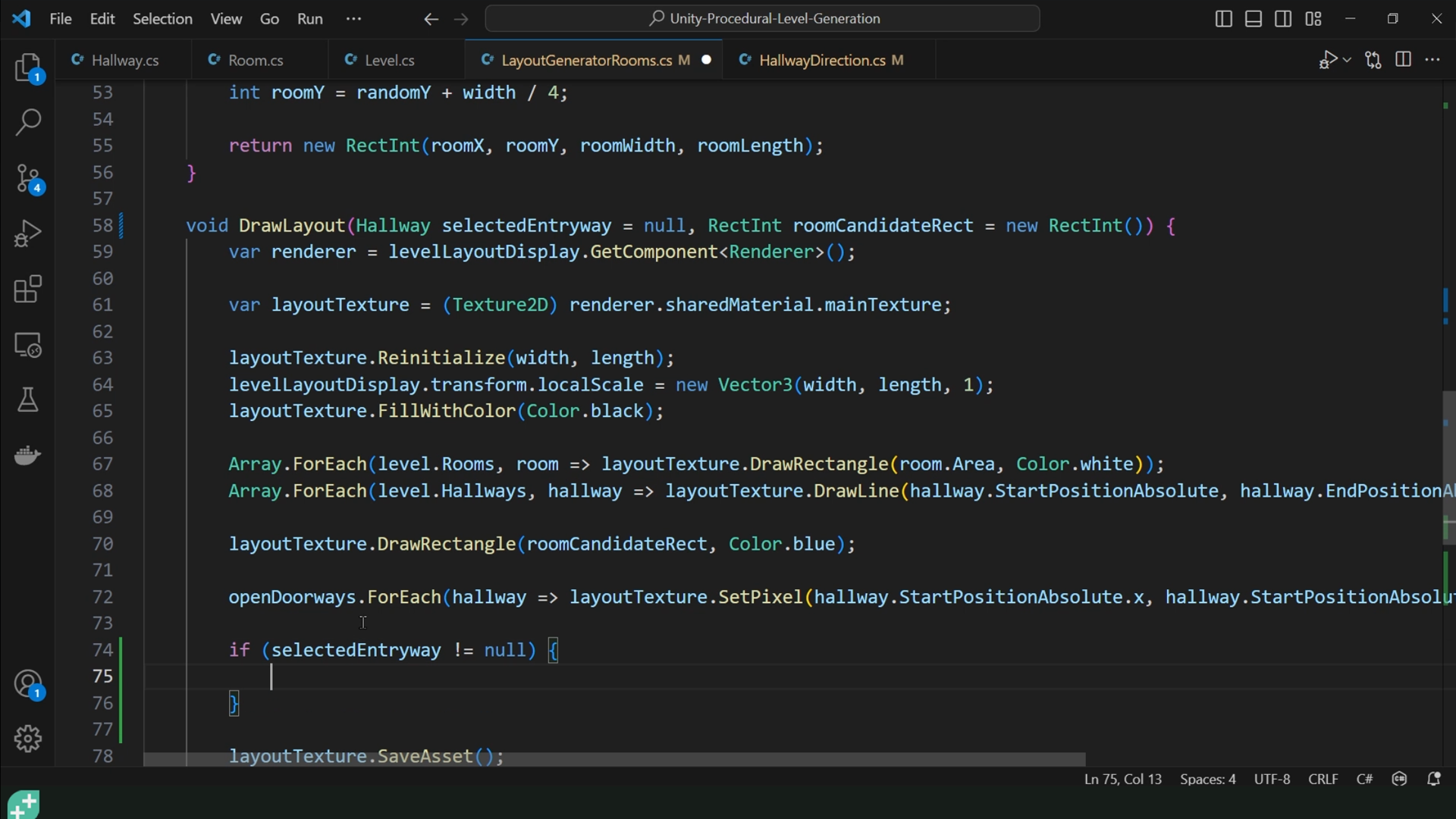Click the C# language mode in status bar
The height and width of the screenshot is (819, 1456).
click(1364, 780)
